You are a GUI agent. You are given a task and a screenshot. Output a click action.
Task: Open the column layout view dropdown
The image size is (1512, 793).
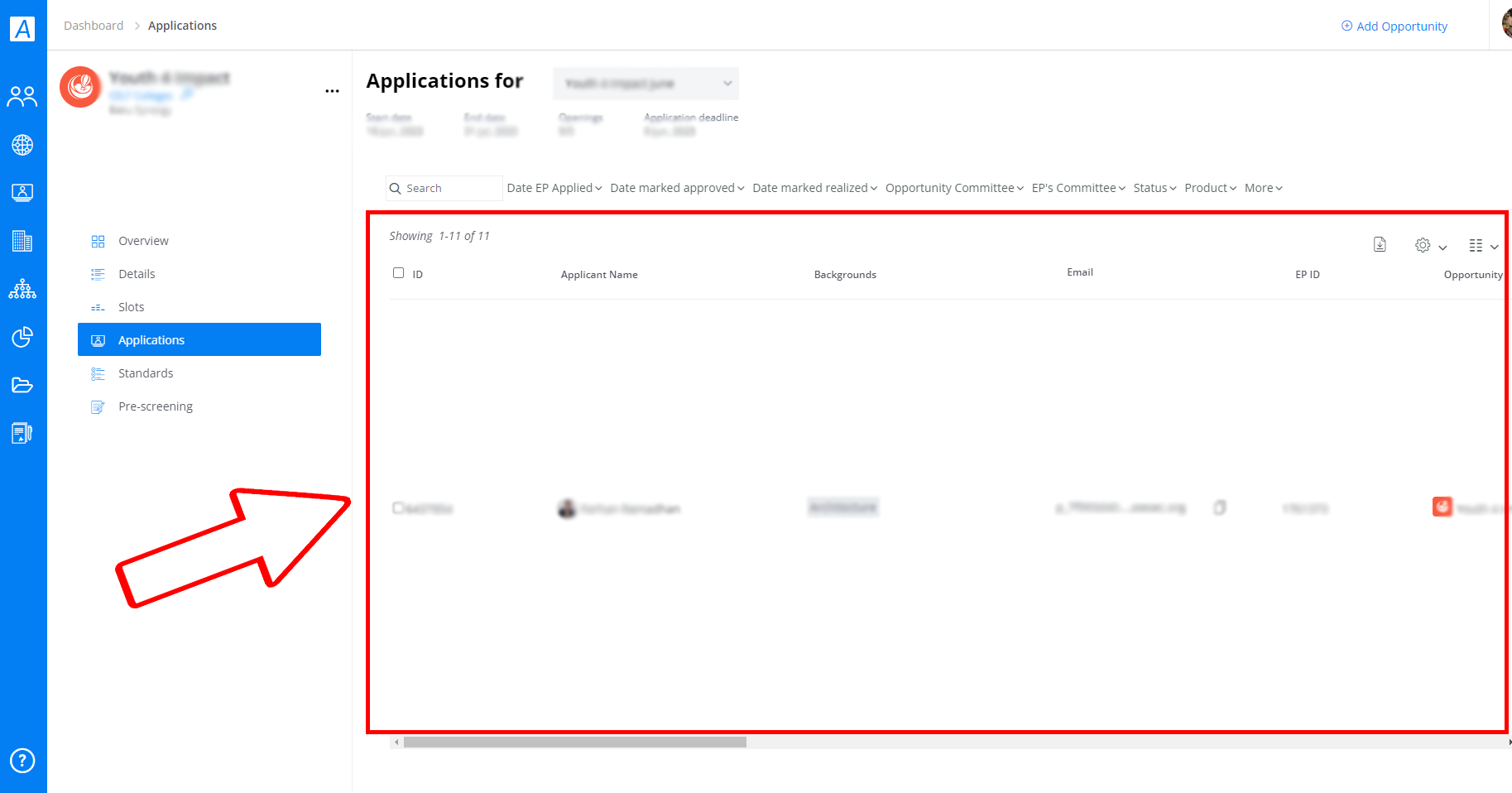[x=1483, y=246]
